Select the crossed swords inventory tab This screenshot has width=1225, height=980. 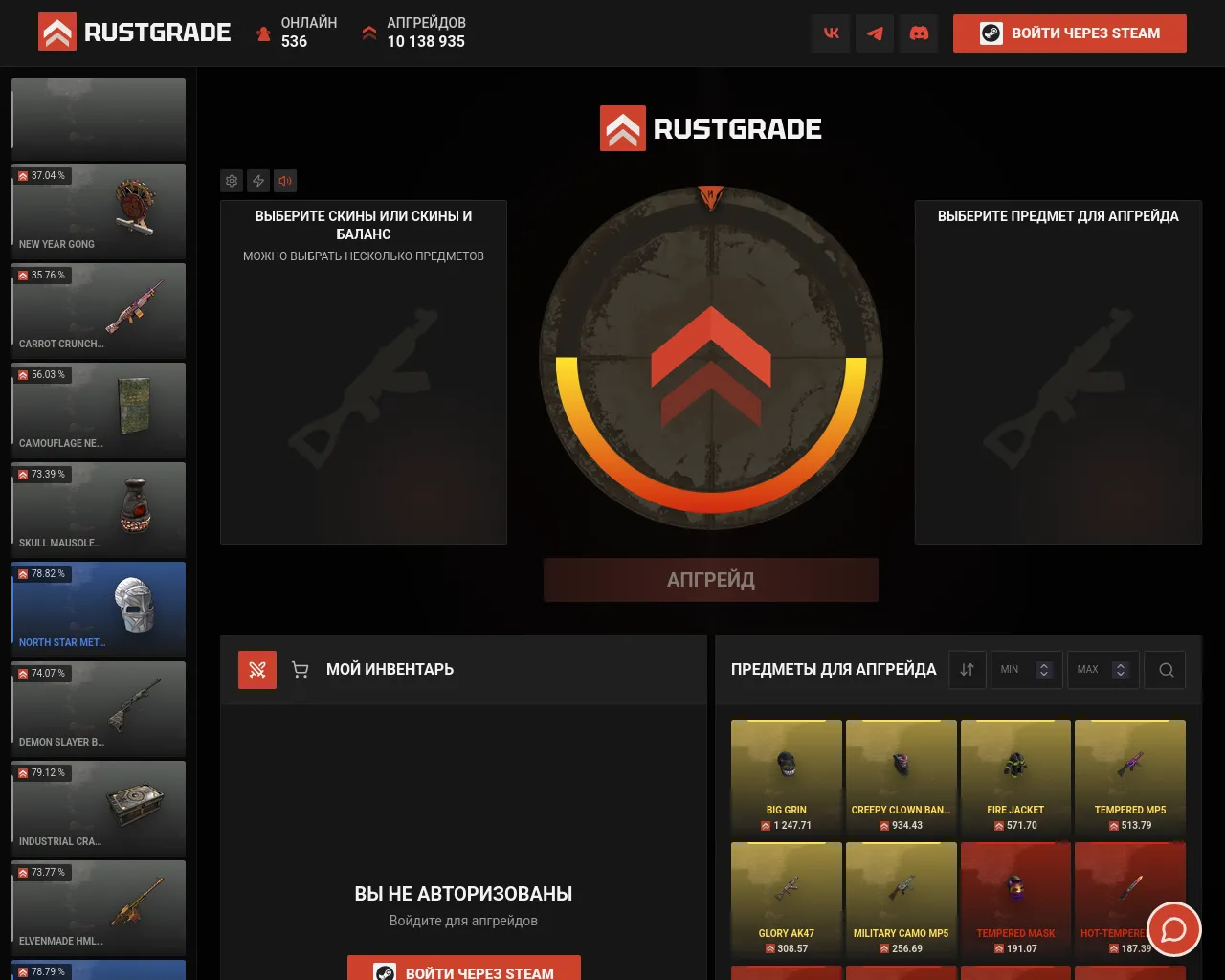pyautogui.click(x=257, y=670)
